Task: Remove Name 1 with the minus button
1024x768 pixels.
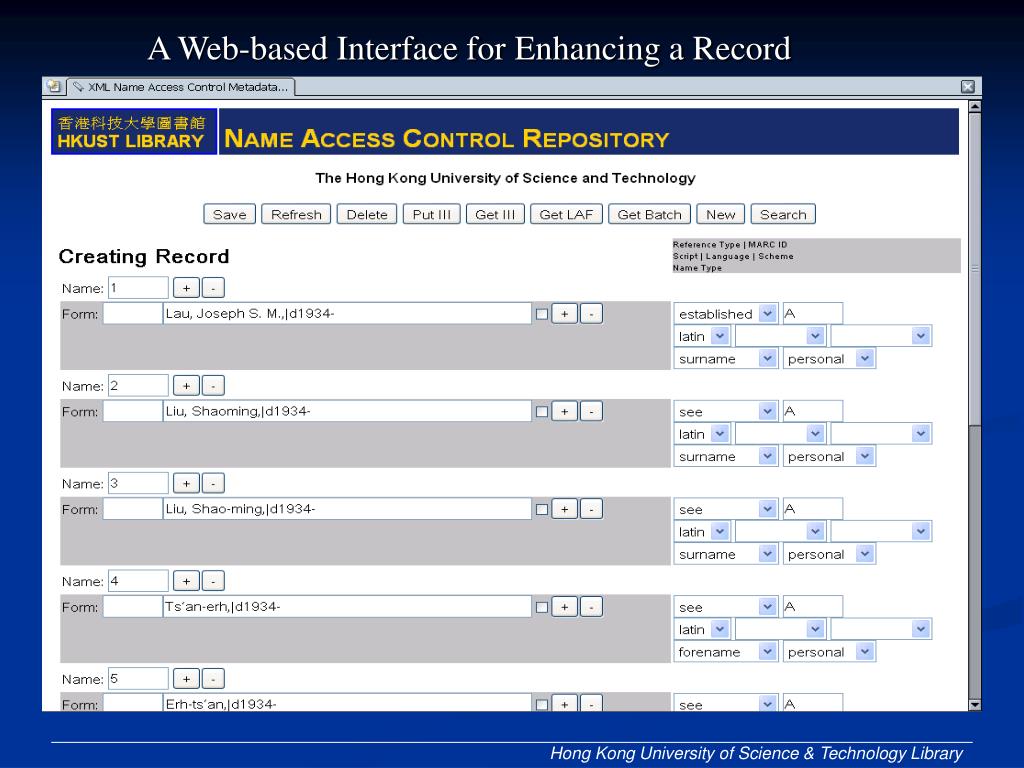Action: tap(213, 288)
